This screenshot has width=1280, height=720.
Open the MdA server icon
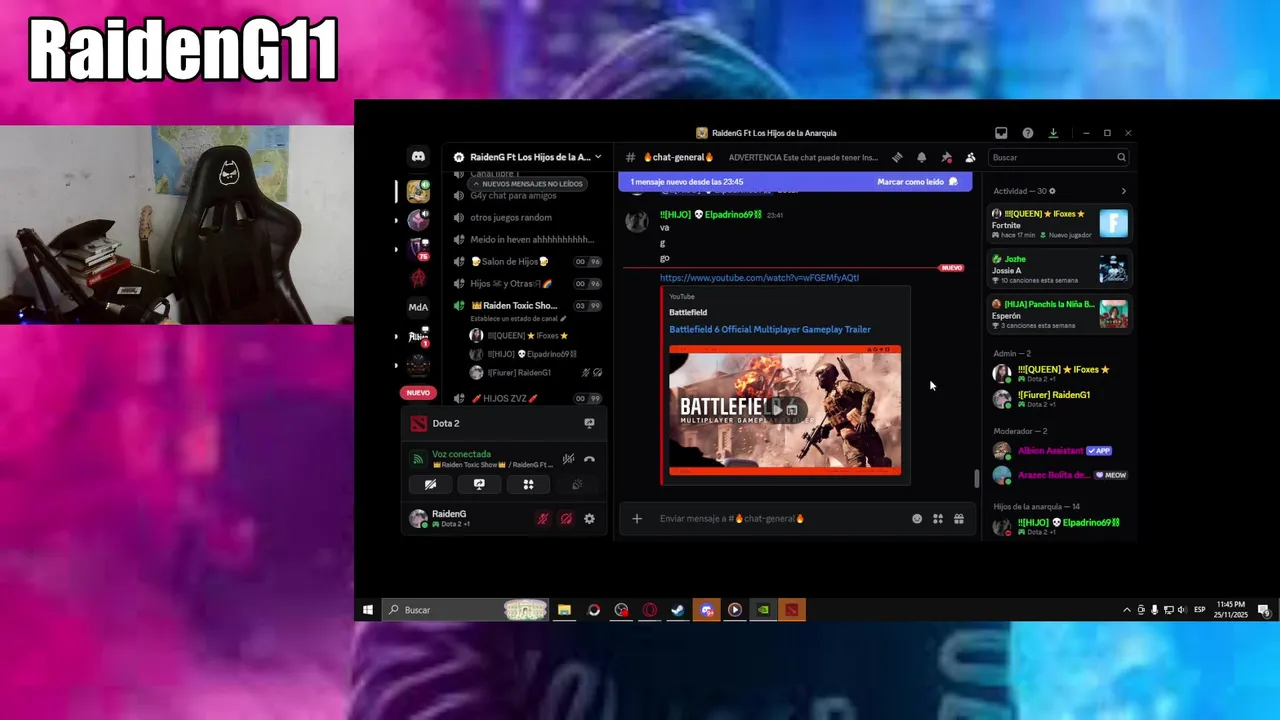point(418,307)
